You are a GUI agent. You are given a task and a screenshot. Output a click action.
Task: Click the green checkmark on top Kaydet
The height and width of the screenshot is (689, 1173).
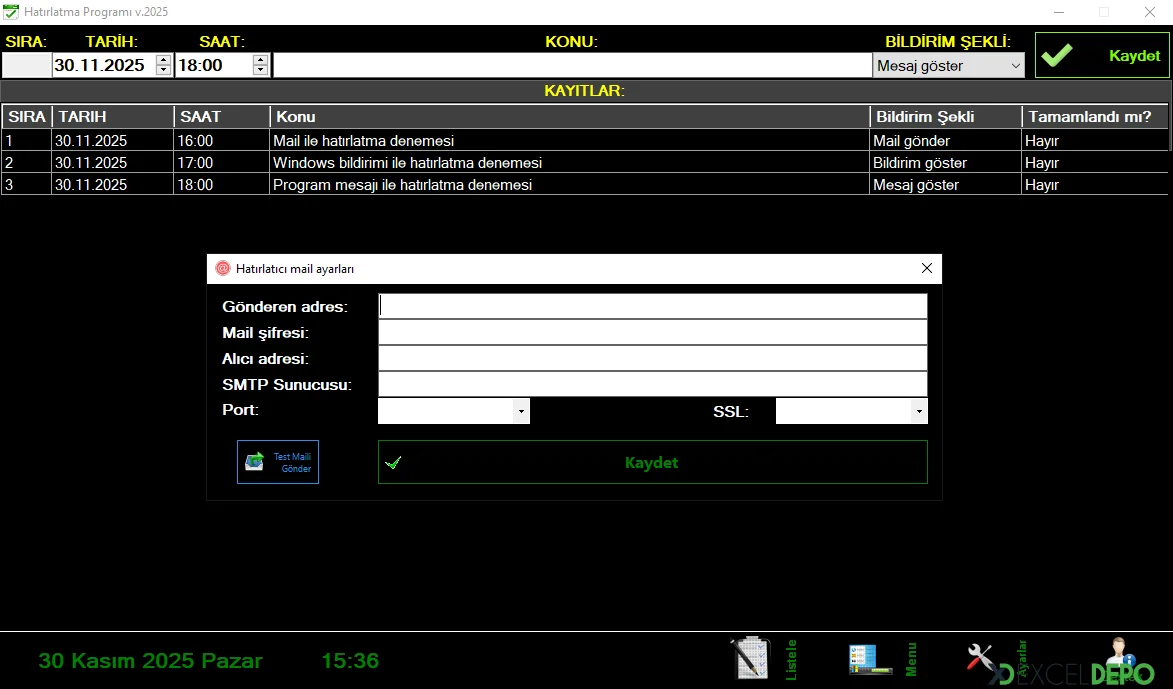click(1056, 56)
